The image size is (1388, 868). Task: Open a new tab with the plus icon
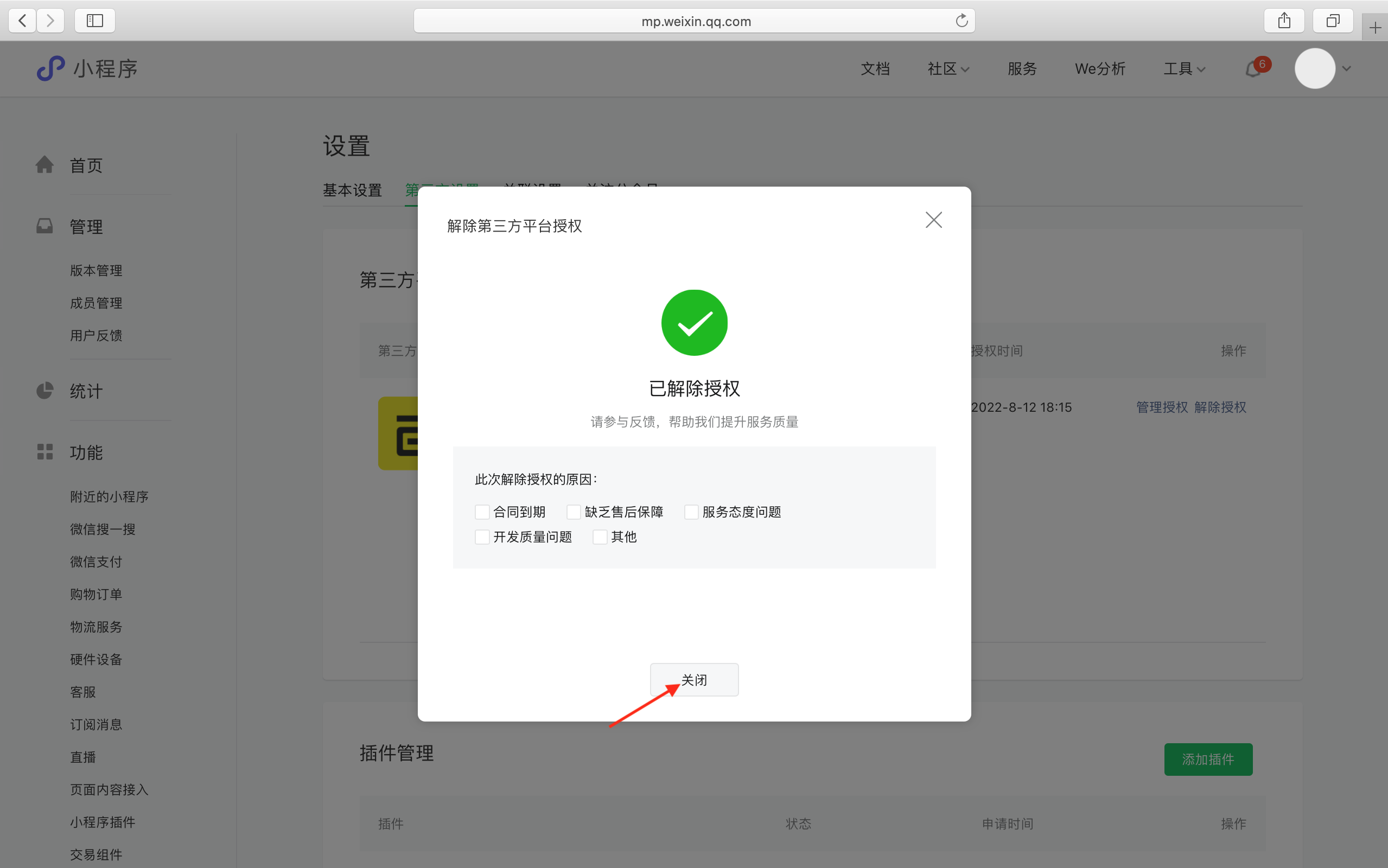click(1375, 28)
